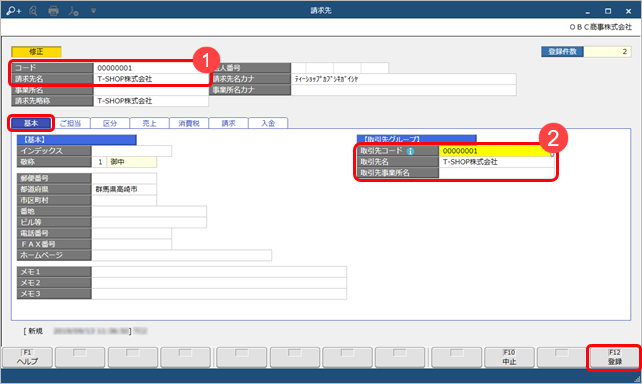Click the ビル等 input field
Viewport: 642px width, 384px height.
click(149, 223)
